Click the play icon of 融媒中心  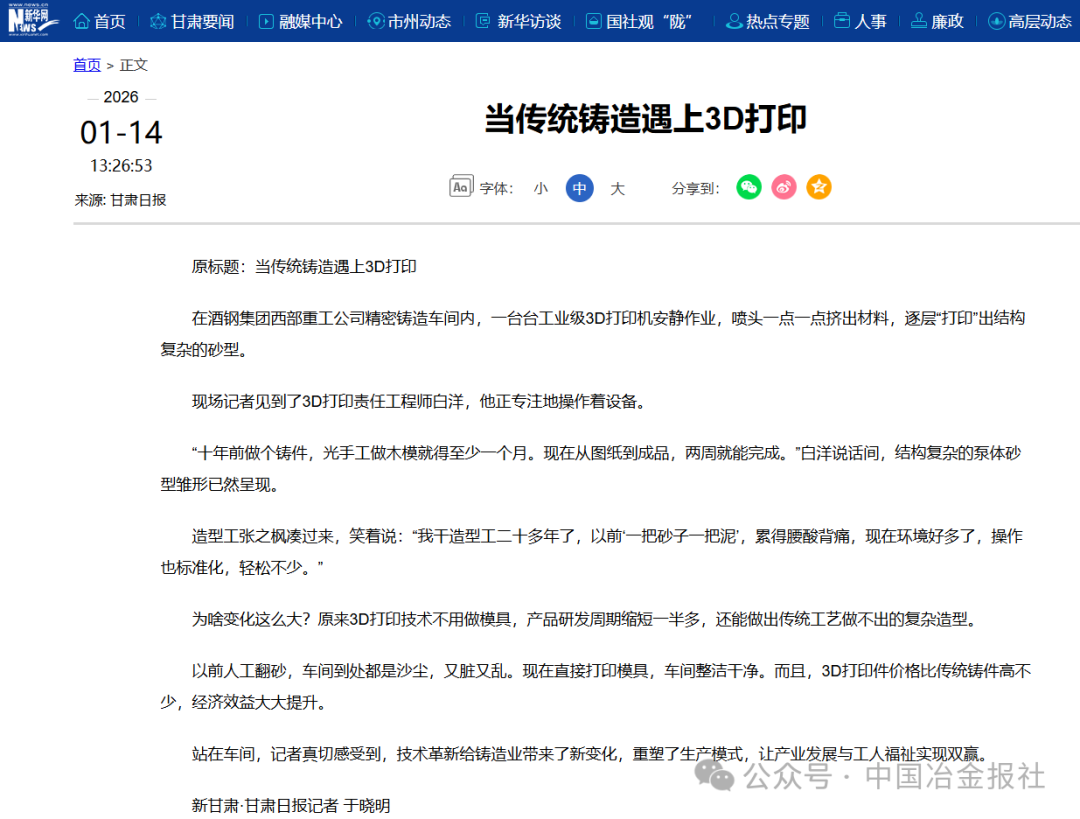264,20
